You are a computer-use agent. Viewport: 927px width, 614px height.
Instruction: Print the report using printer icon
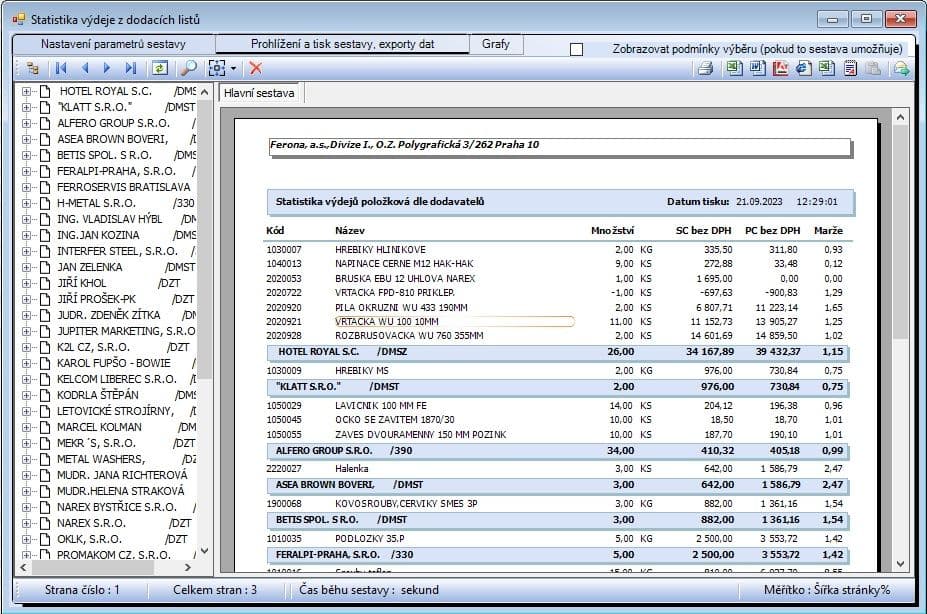[x=705, y=69]
